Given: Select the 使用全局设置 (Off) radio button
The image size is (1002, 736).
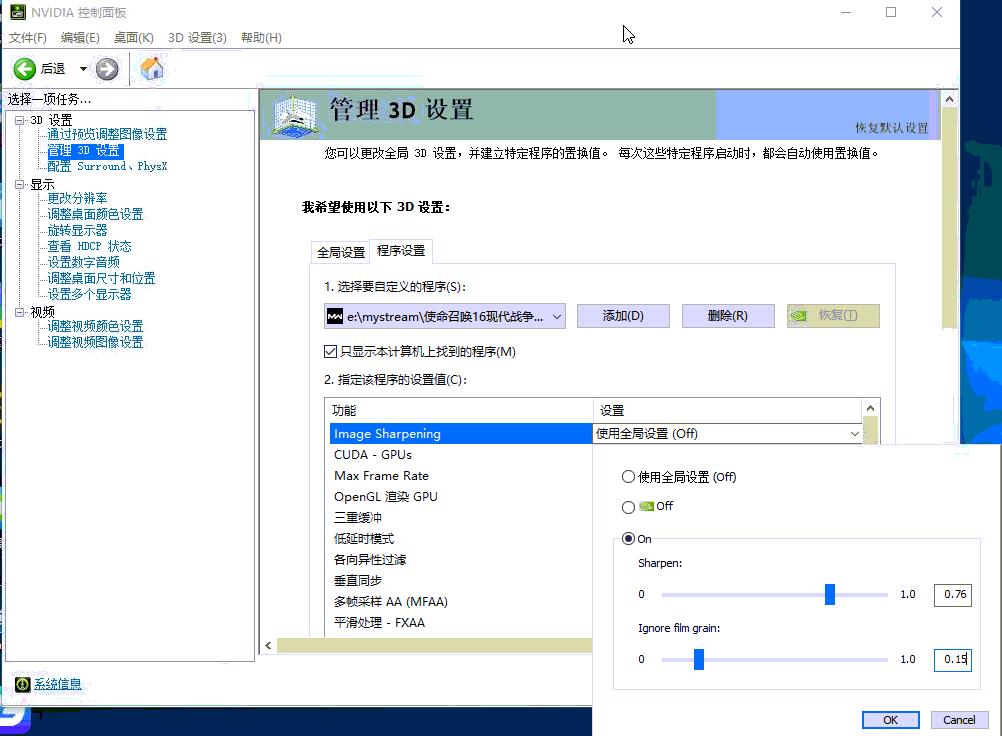Looking at the screenshot, I should [x=628, y=477].
